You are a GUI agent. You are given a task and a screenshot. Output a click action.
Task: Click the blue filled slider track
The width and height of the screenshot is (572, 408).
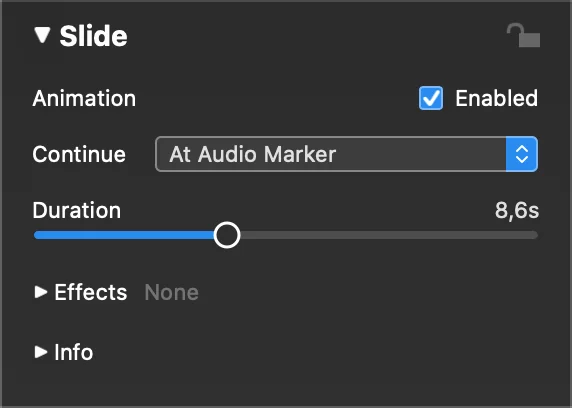click(x=124, y=235)
